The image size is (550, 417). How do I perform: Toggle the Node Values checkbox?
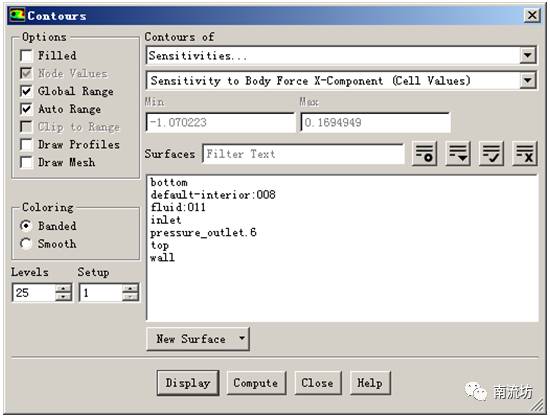coord(27,73)
